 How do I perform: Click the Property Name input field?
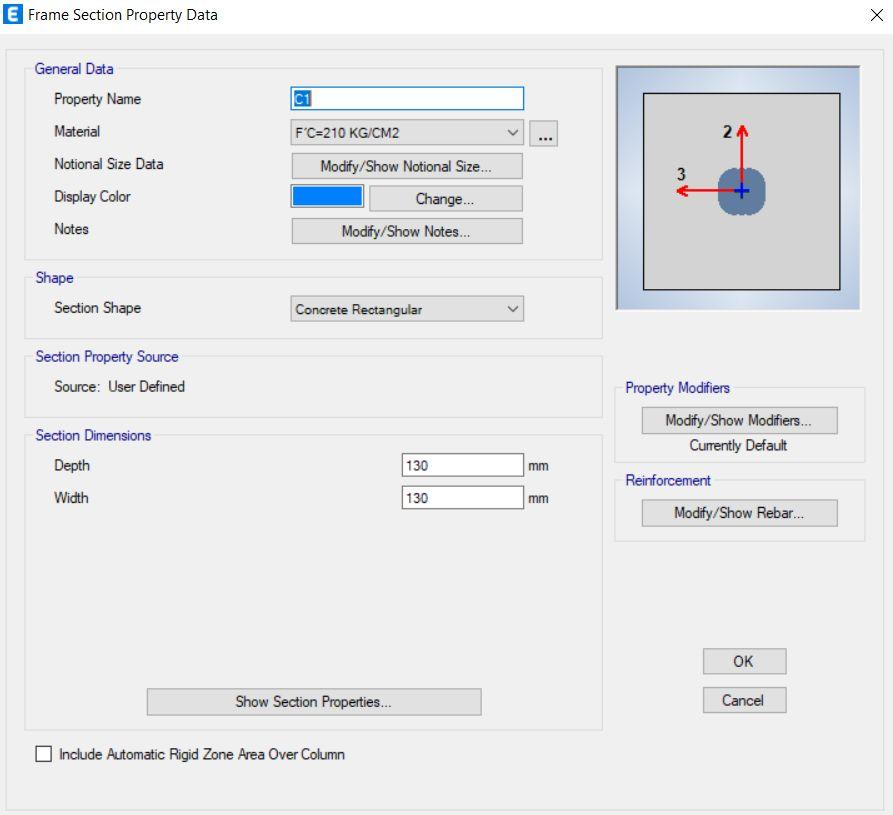point(407,99)
